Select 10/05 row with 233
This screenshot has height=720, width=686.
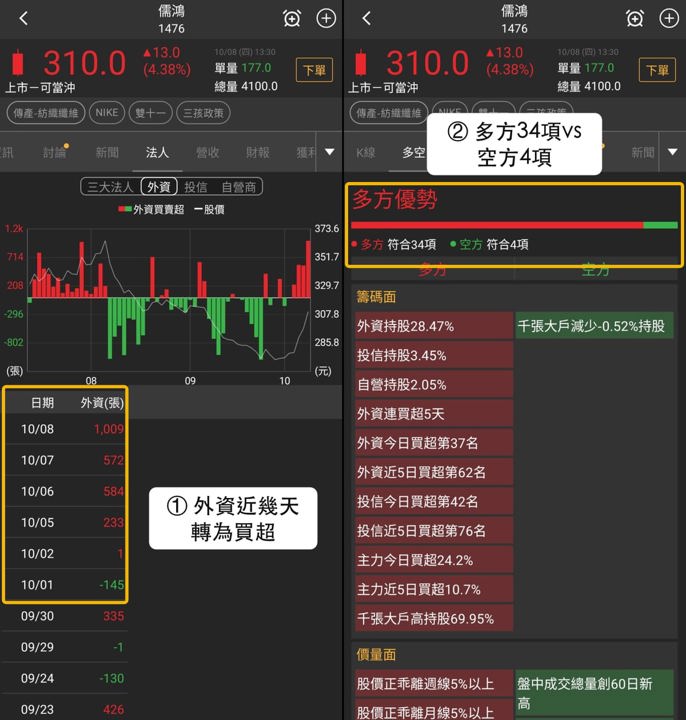[66, 523]
